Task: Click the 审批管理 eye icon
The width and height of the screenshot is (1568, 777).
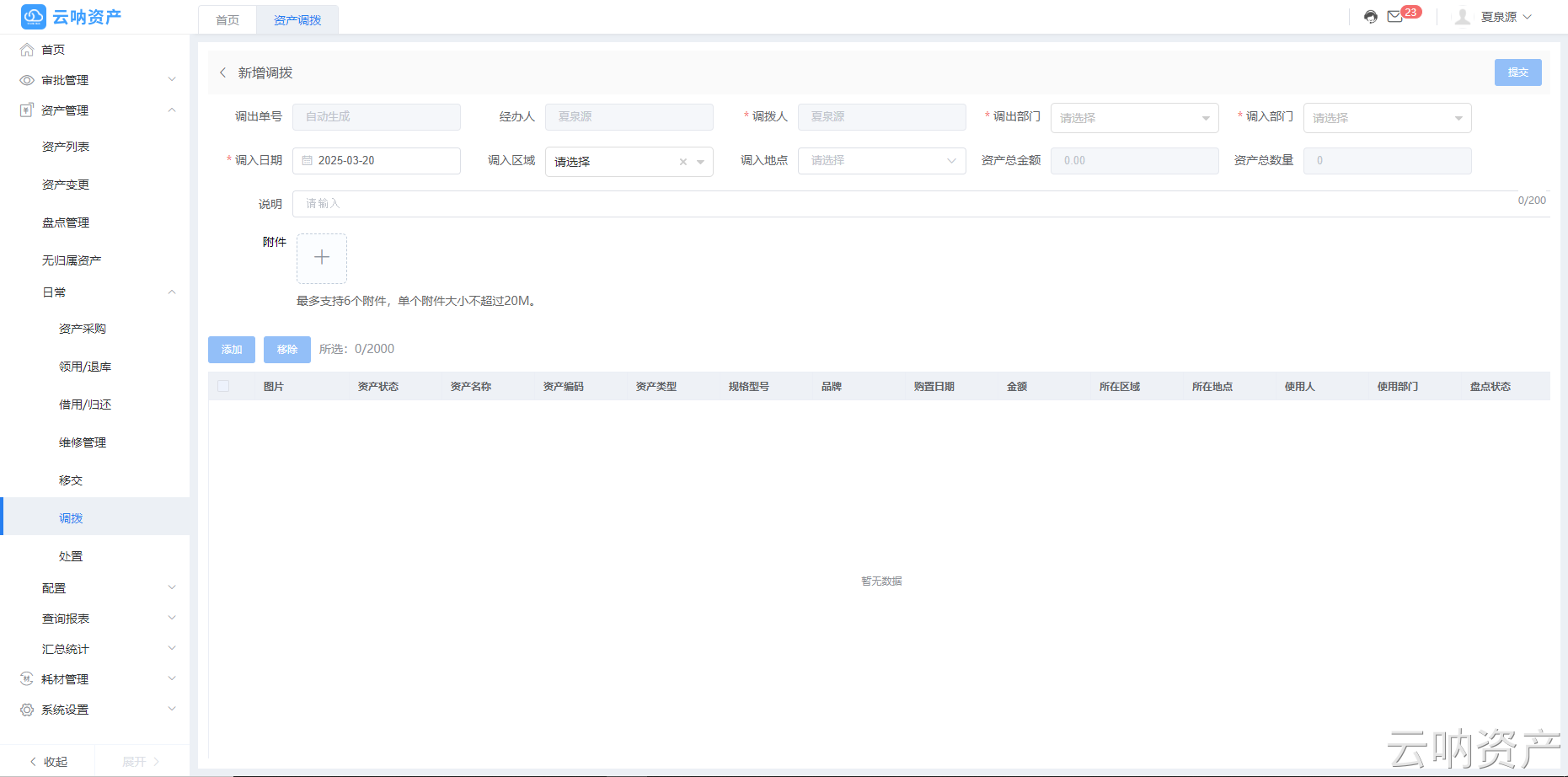Action: point(27,80)
